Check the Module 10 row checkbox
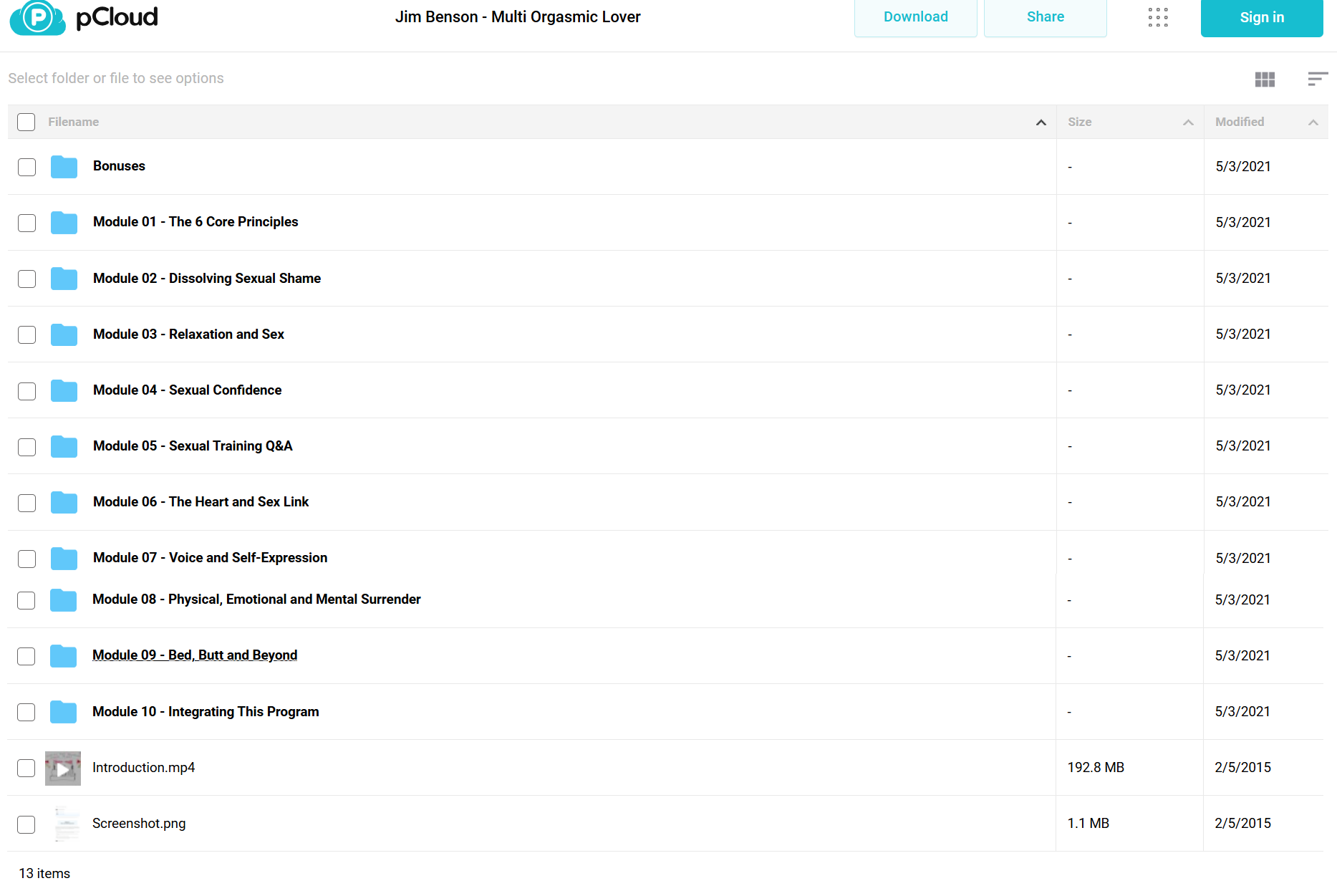1337x896 pixels. coord(26,712)
